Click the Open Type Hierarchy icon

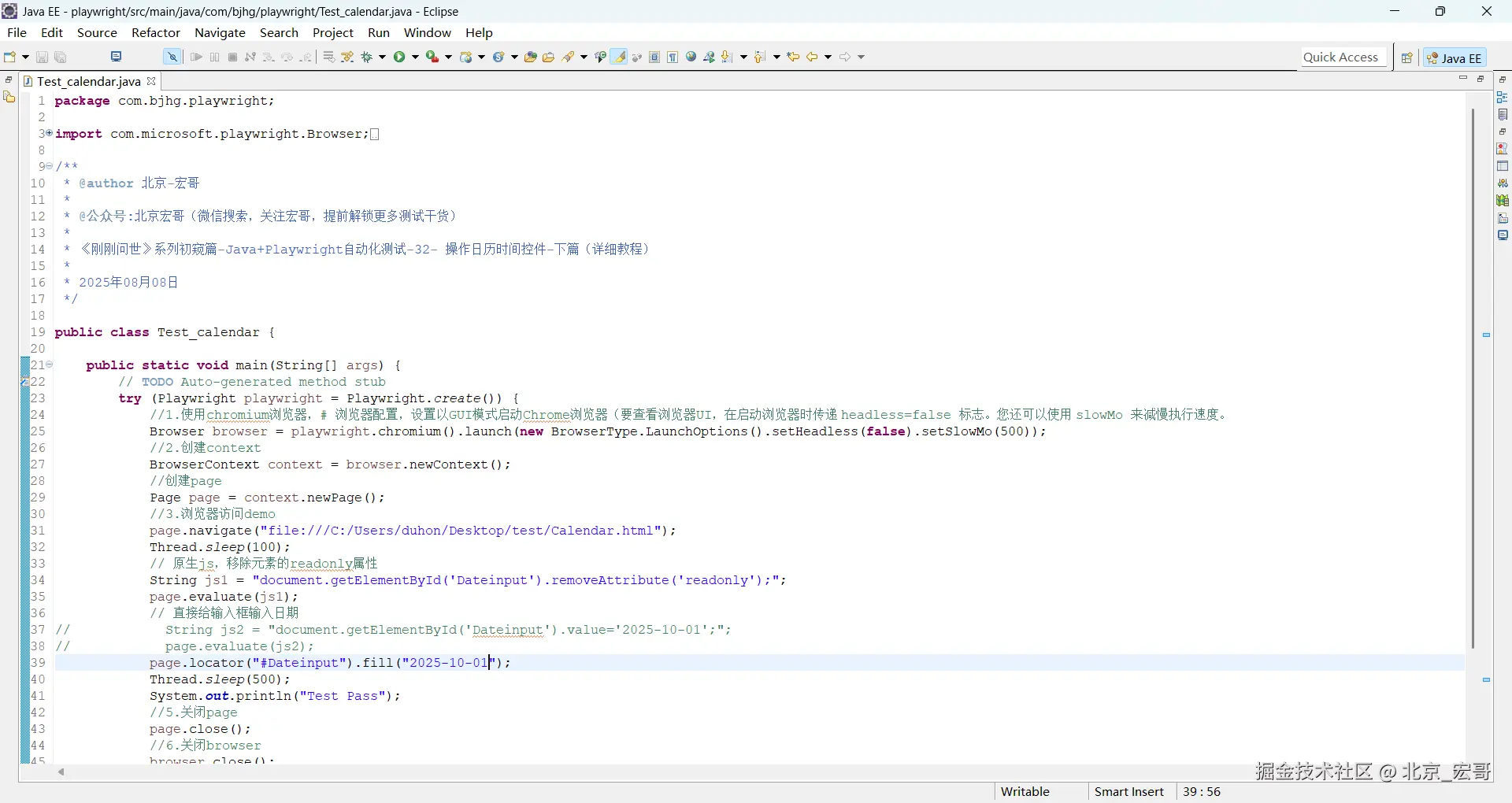tap(601, 57)
